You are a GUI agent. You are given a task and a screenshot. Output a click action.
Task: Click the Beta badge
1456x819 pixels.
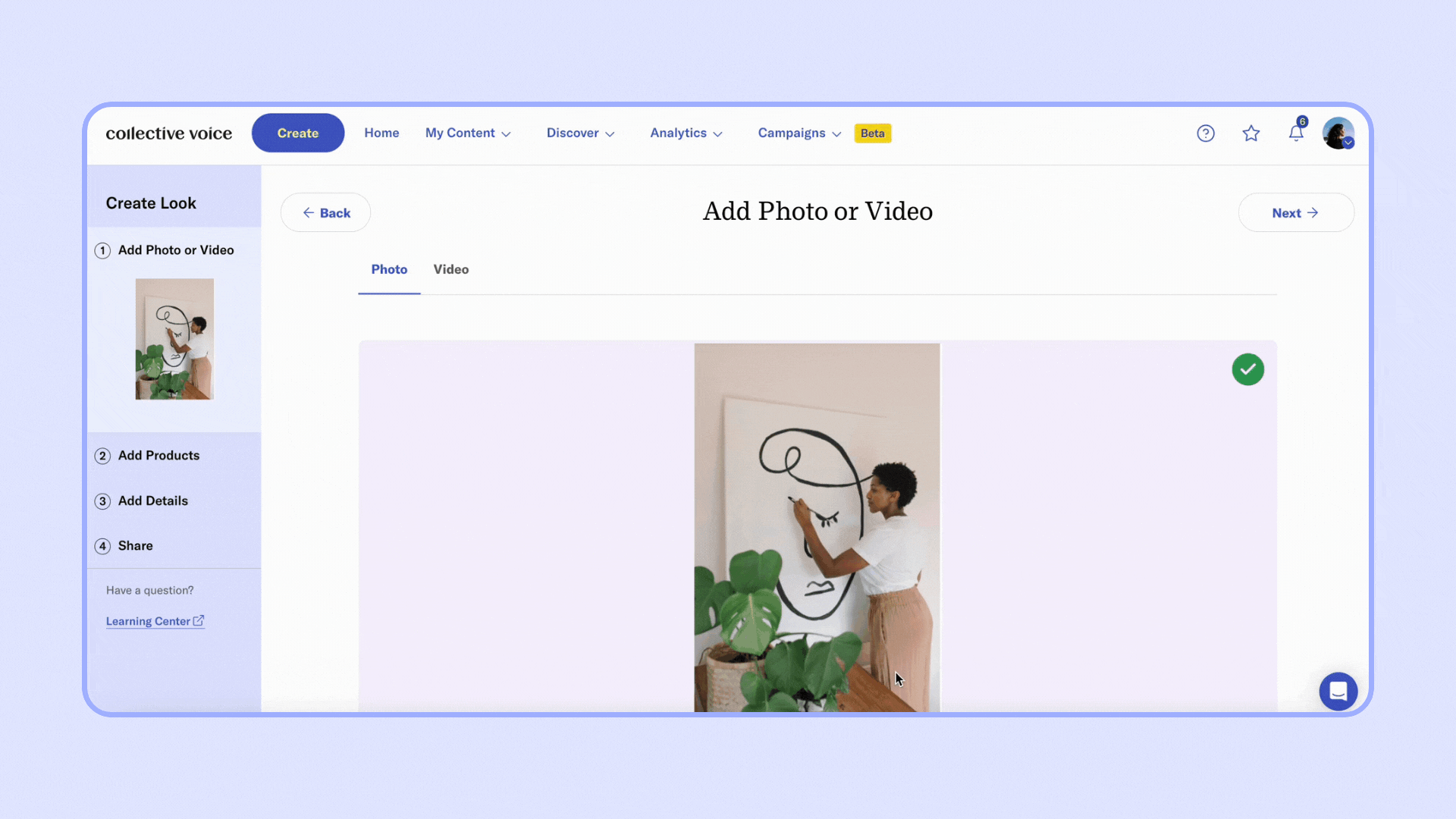[x=873, y=133]
